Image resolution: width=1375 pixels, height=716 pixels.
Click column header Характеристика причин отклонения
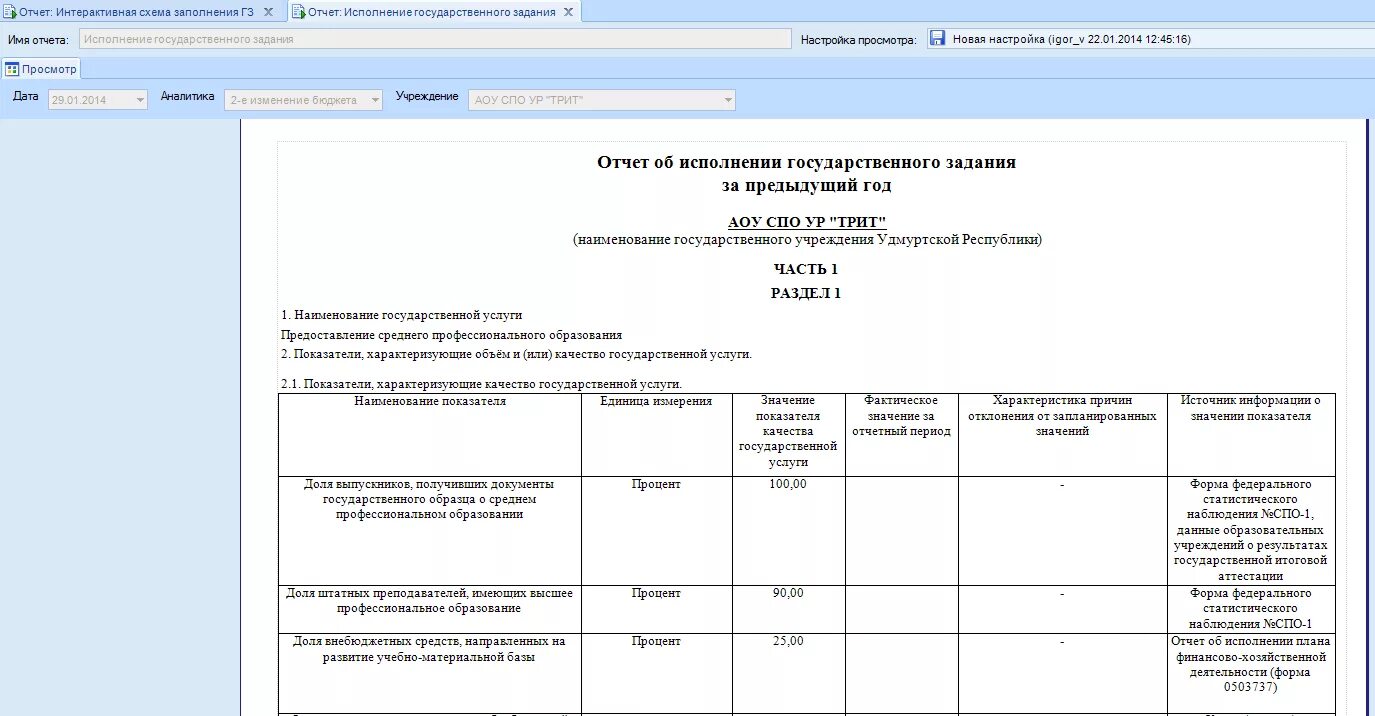click(x=1062, y=416)
